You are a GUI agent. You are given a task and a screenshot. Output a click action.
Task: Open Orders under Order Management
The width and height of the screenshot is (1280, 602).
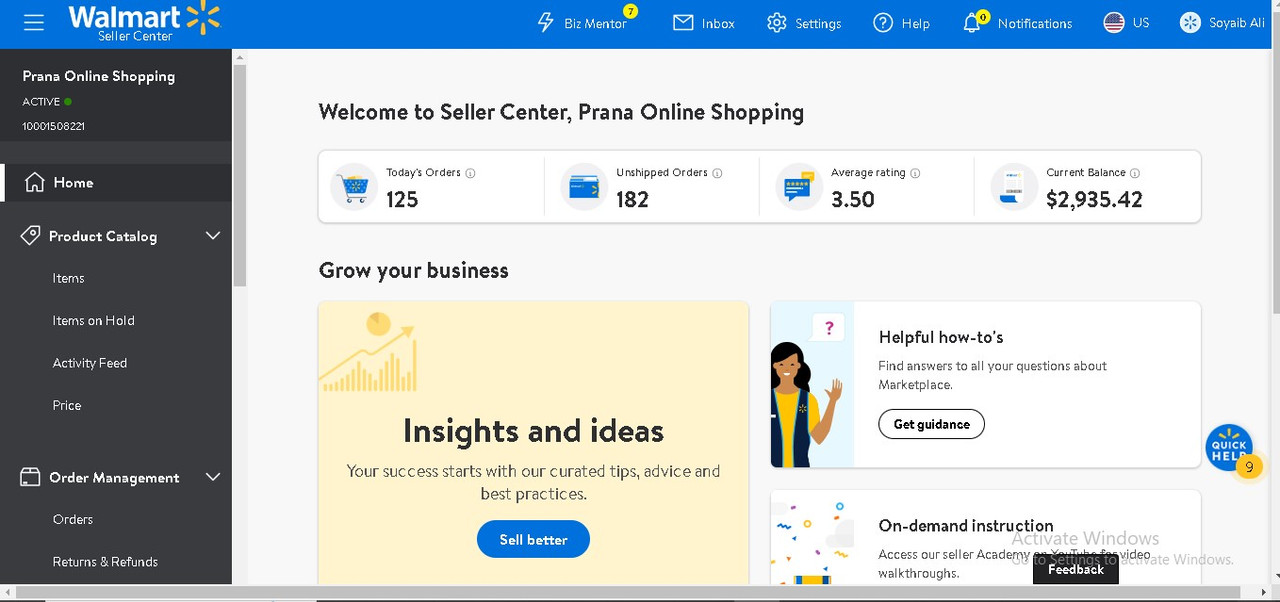(73, 519)
